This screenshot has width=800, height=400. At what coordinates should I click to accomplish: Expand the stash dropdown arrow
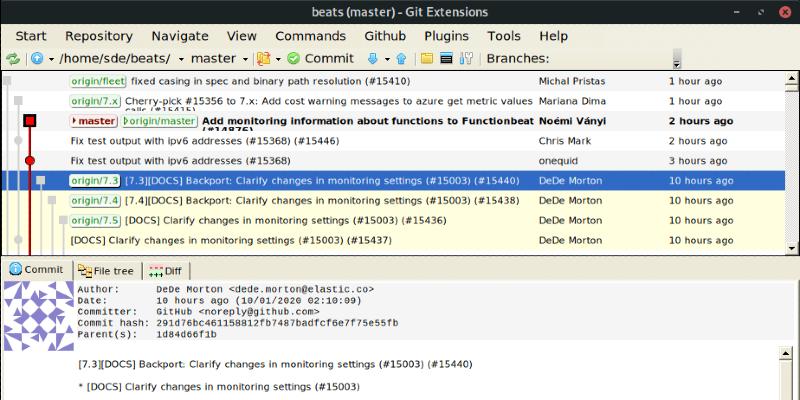[279, 58]
